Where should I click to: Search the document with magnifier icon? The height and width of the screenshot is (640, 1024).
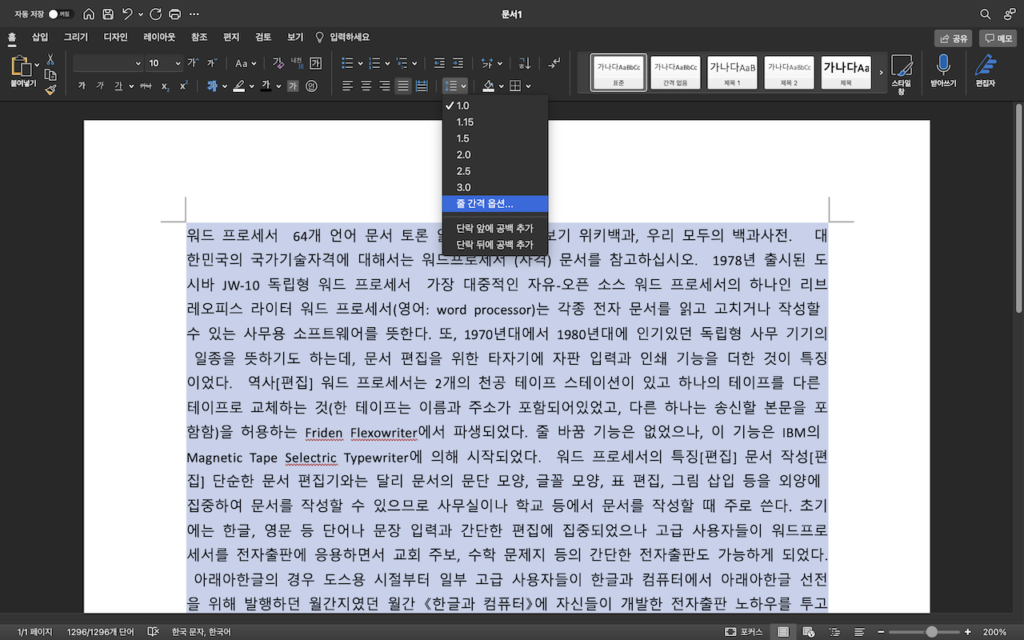click(x=985, y=14)
